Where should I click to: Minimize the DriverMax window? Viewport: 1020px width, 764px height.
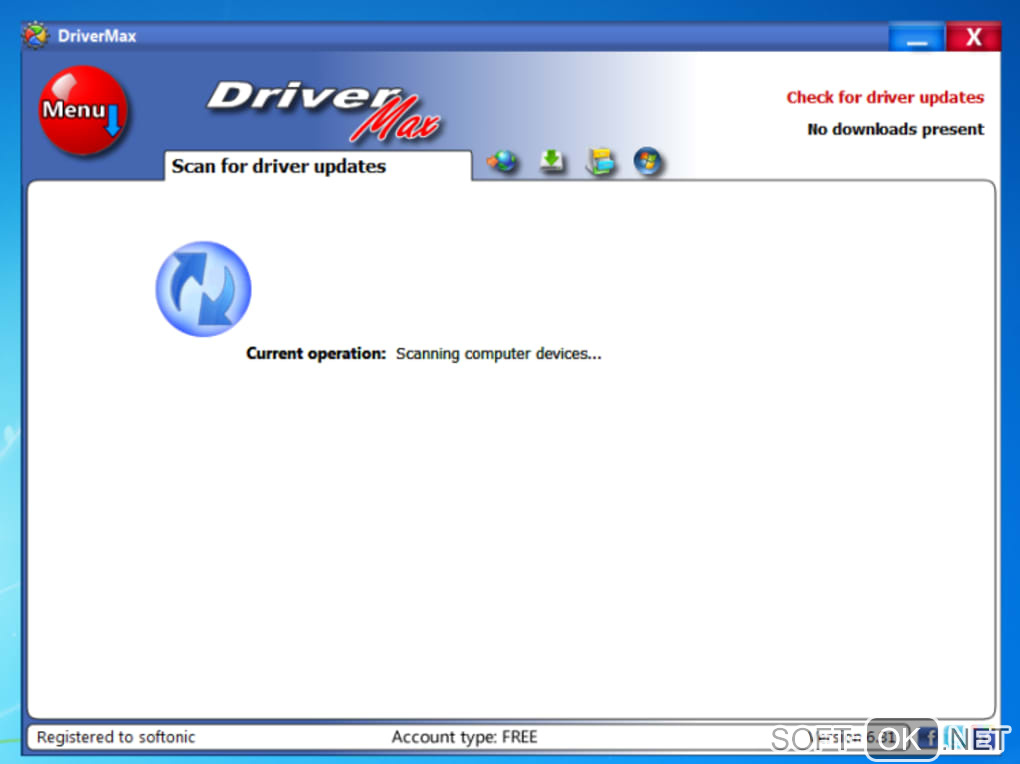coord(916,37)
